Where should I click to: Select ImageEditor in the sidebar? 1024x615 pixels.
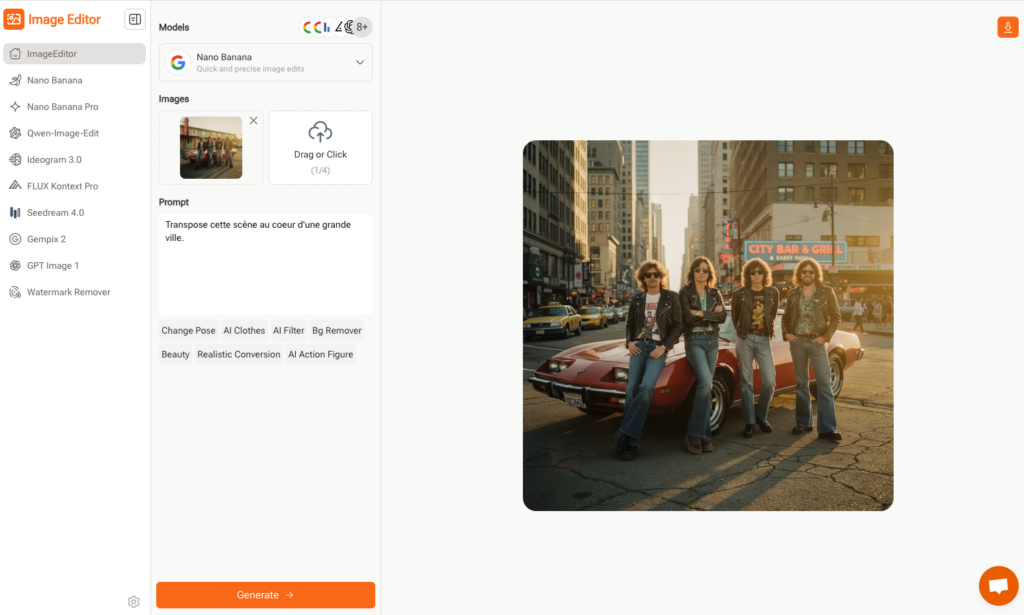(x=74, y=54)
